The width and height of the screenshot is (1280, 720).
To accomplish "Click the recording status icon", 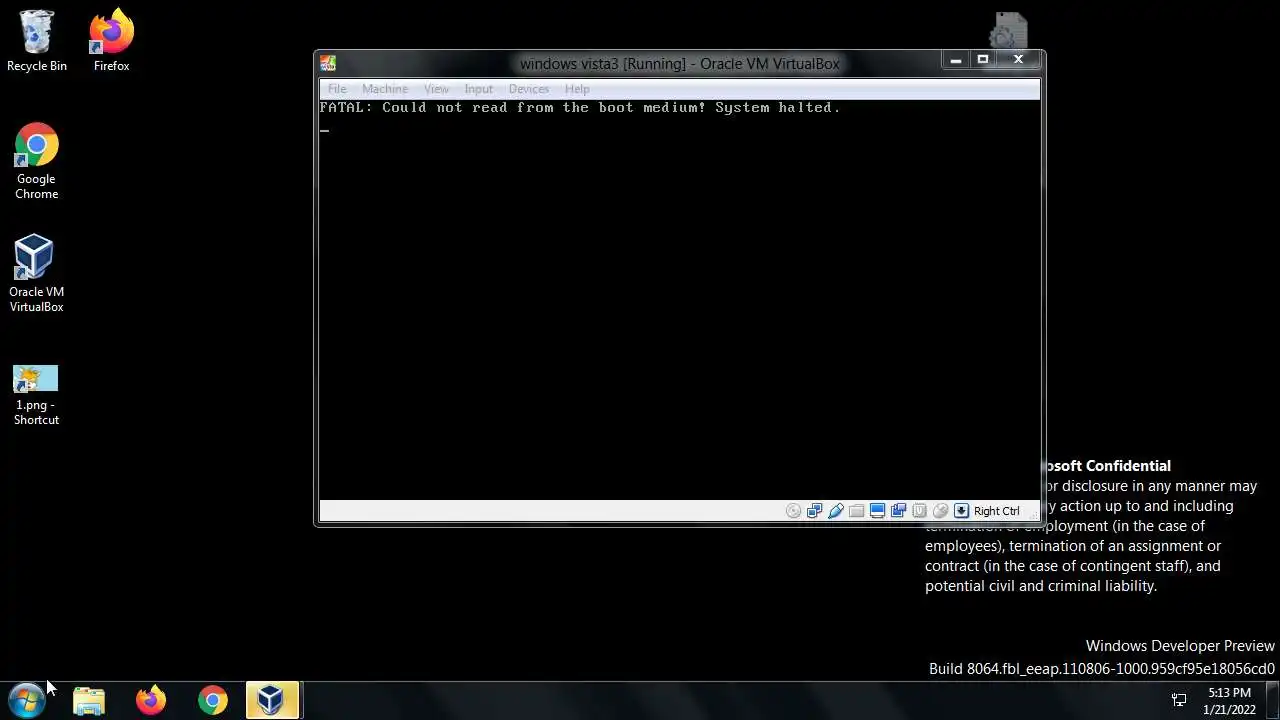I will 898,511.
